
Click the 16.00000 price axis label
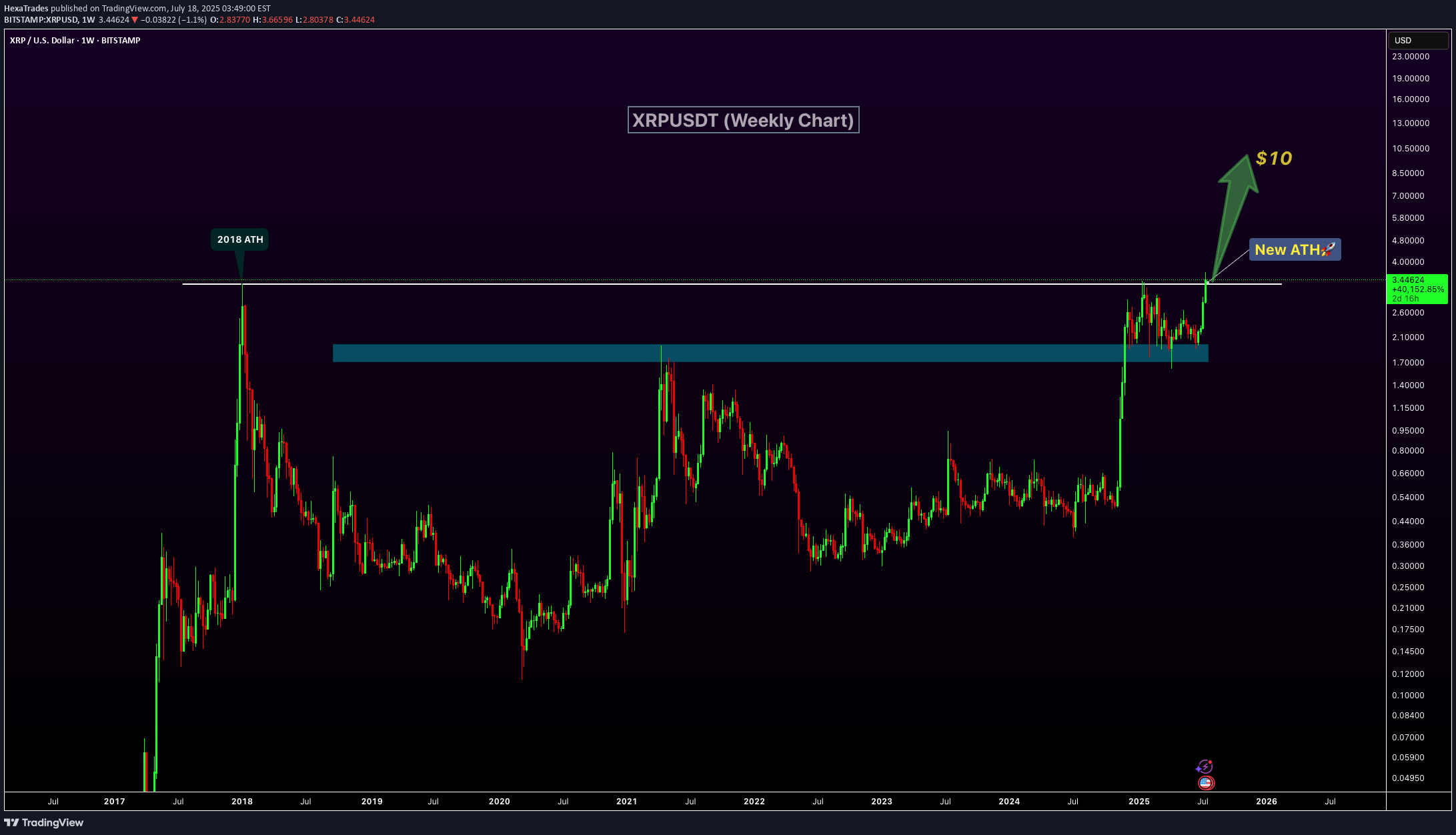click(x=1411, y=99)
